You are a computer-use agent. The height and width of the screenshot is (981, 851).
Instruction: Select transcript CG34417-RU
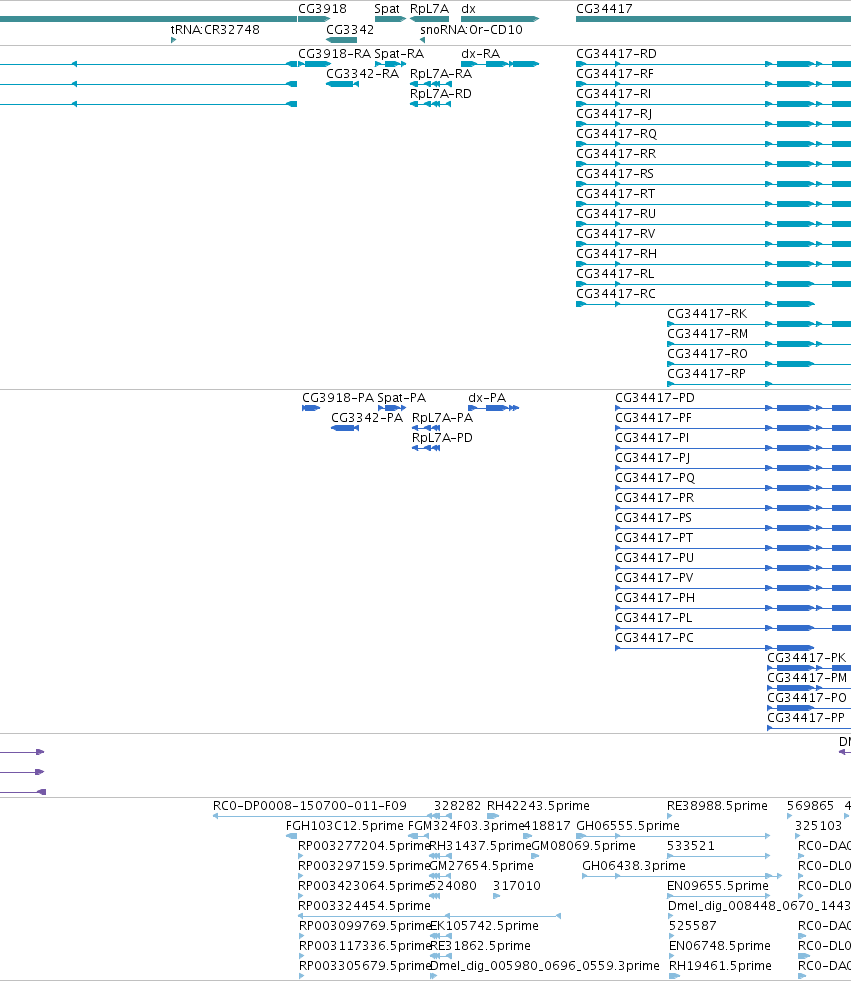point(616,214)
